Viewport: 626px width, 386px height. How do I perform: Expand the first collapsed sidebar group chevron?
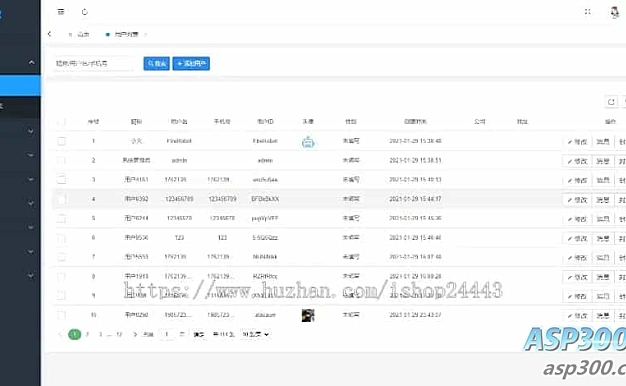pyautogui.click(x=31, y=131)
